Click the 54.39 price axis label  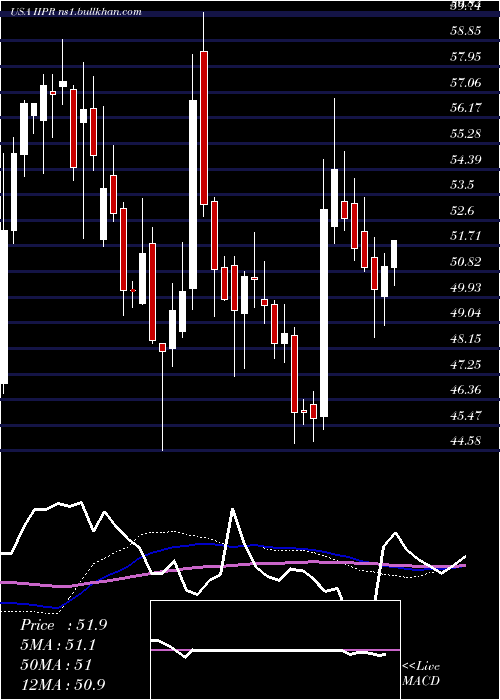[x=467, y=159]
